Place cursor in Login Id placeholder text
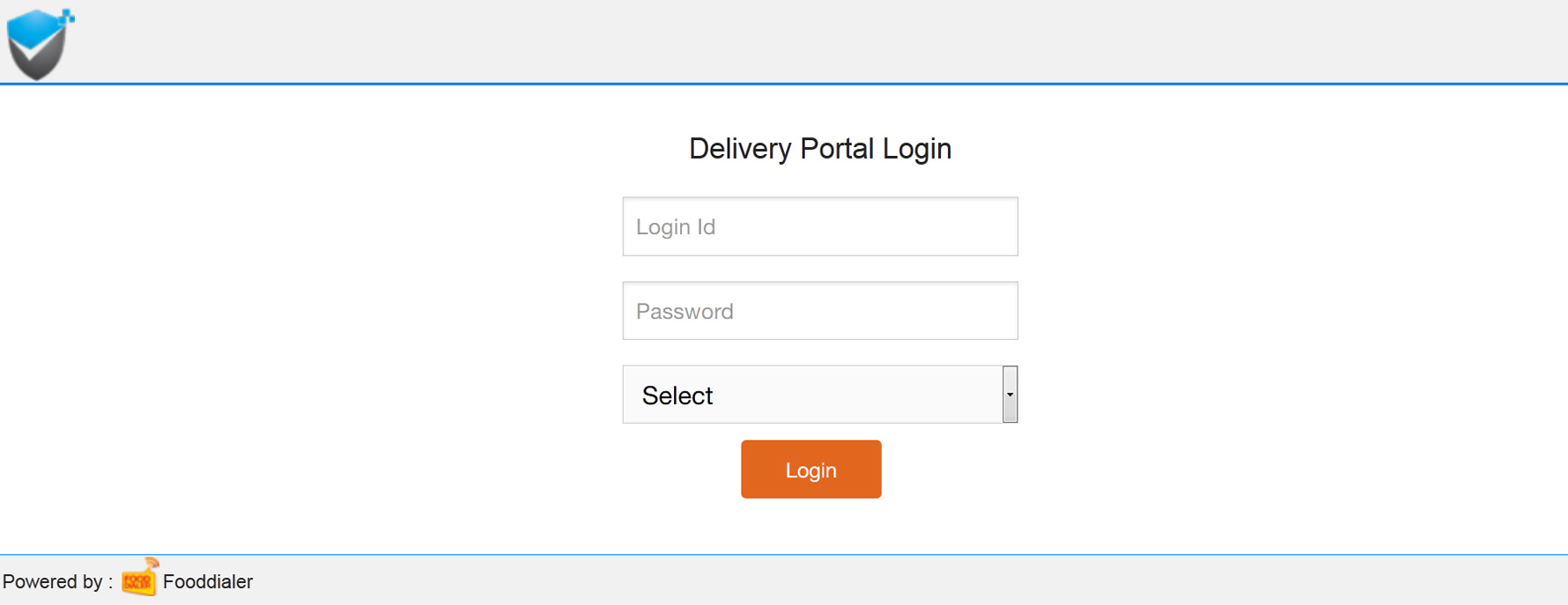 click(x=676, y=227)
